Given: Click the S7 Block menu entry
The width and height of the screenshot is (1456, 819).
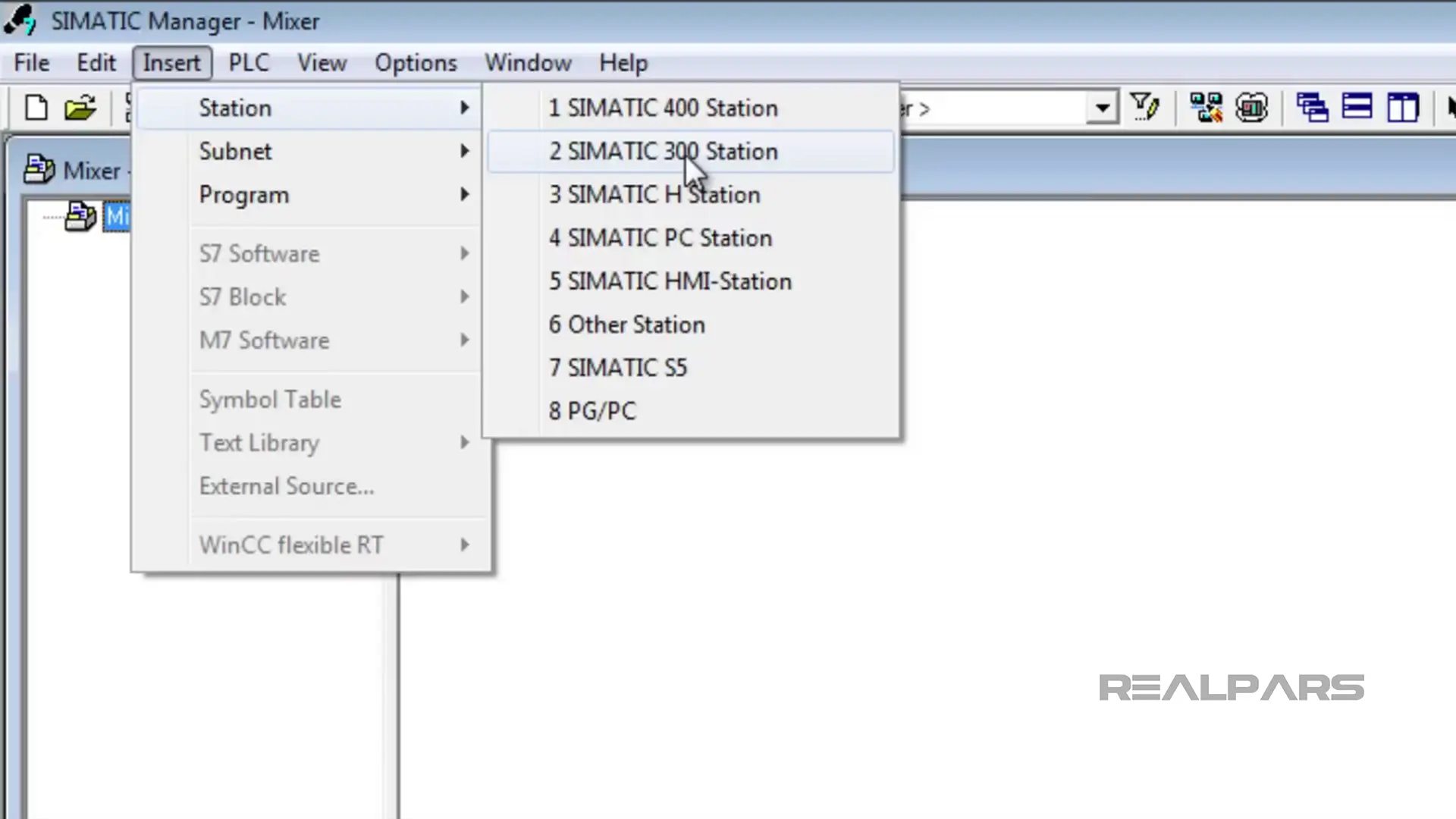Looking at the screenshot, I should pos(309,297).
